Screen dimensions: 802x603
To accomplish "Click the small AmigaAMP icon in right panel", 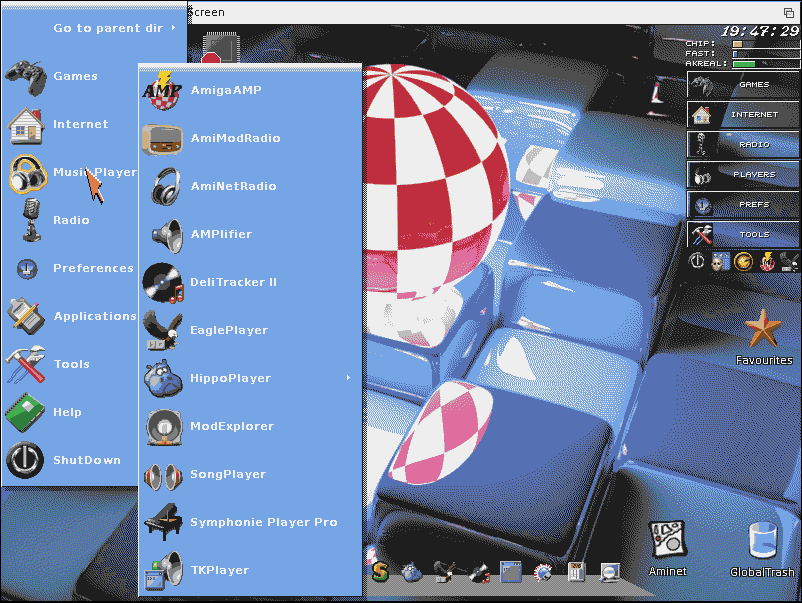I will 766,261.
